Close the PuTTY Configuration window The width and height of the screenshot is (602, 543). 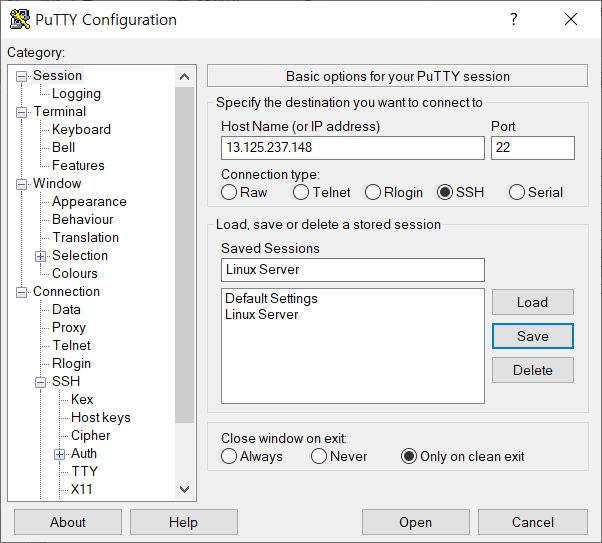click(x=571, y=19)
